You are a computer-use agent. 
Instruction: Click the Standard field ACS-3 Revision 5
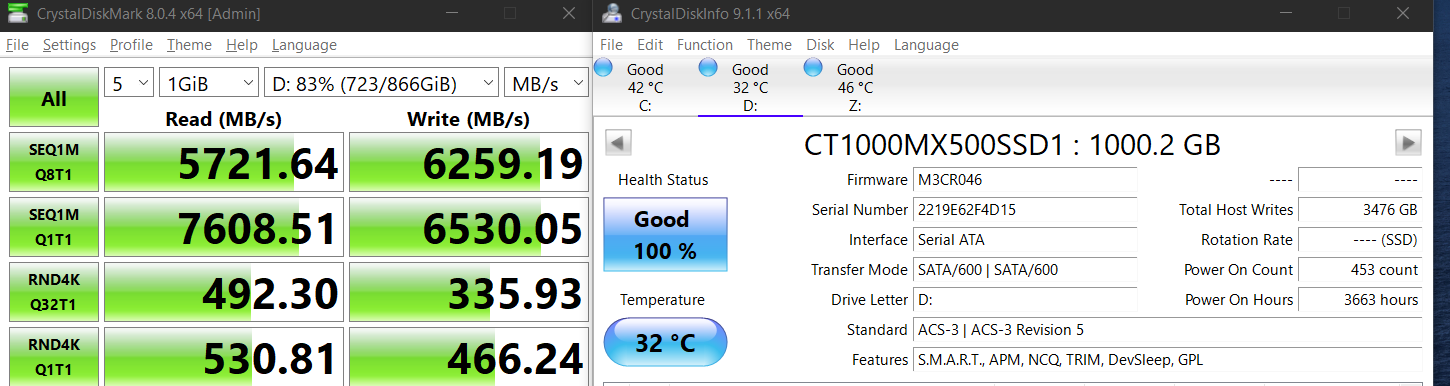pyautogui.click(x=1168, y=330)
